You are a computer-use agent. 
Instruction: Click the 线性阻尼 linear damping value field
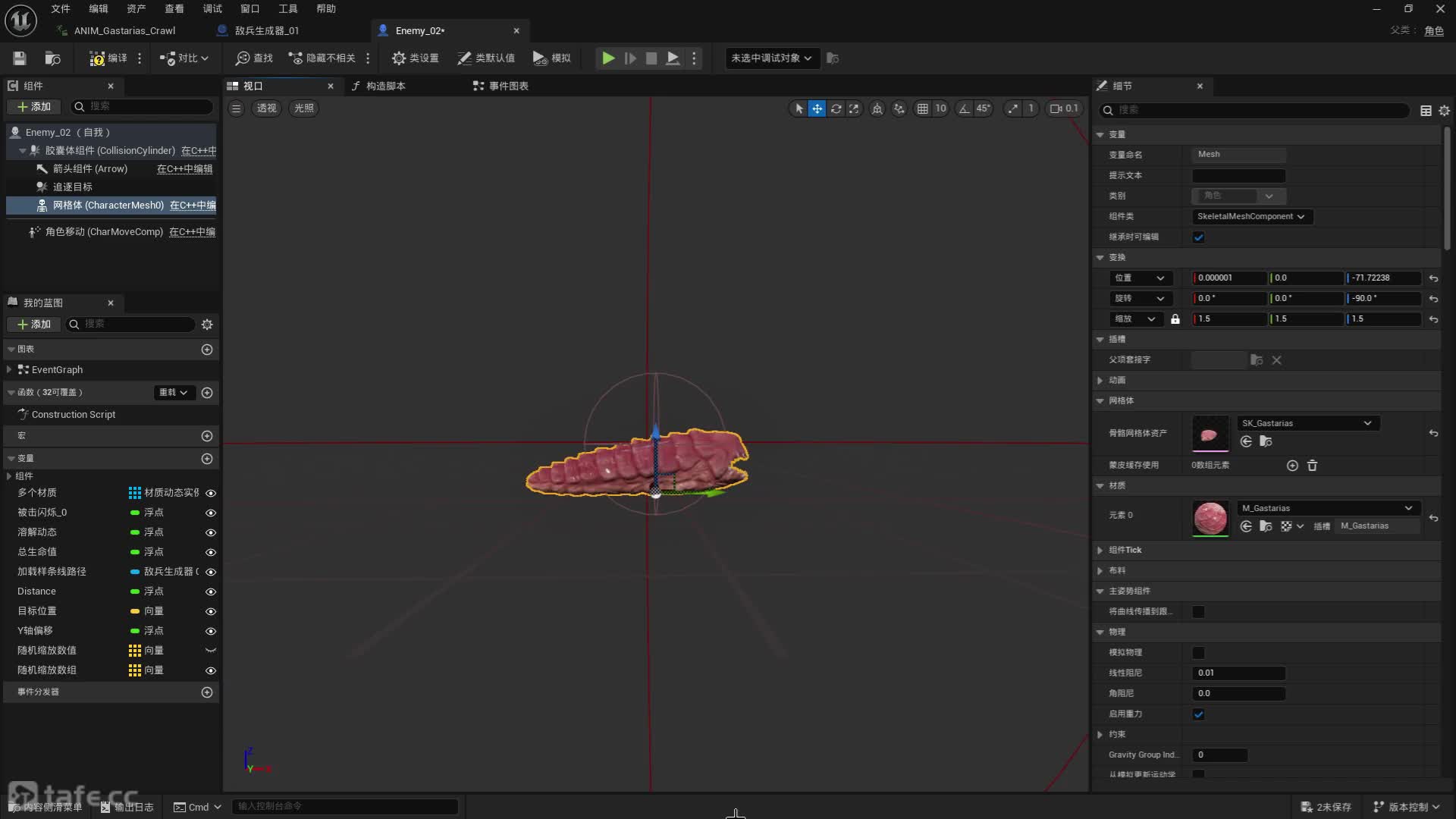click(x=1238, y=673)
